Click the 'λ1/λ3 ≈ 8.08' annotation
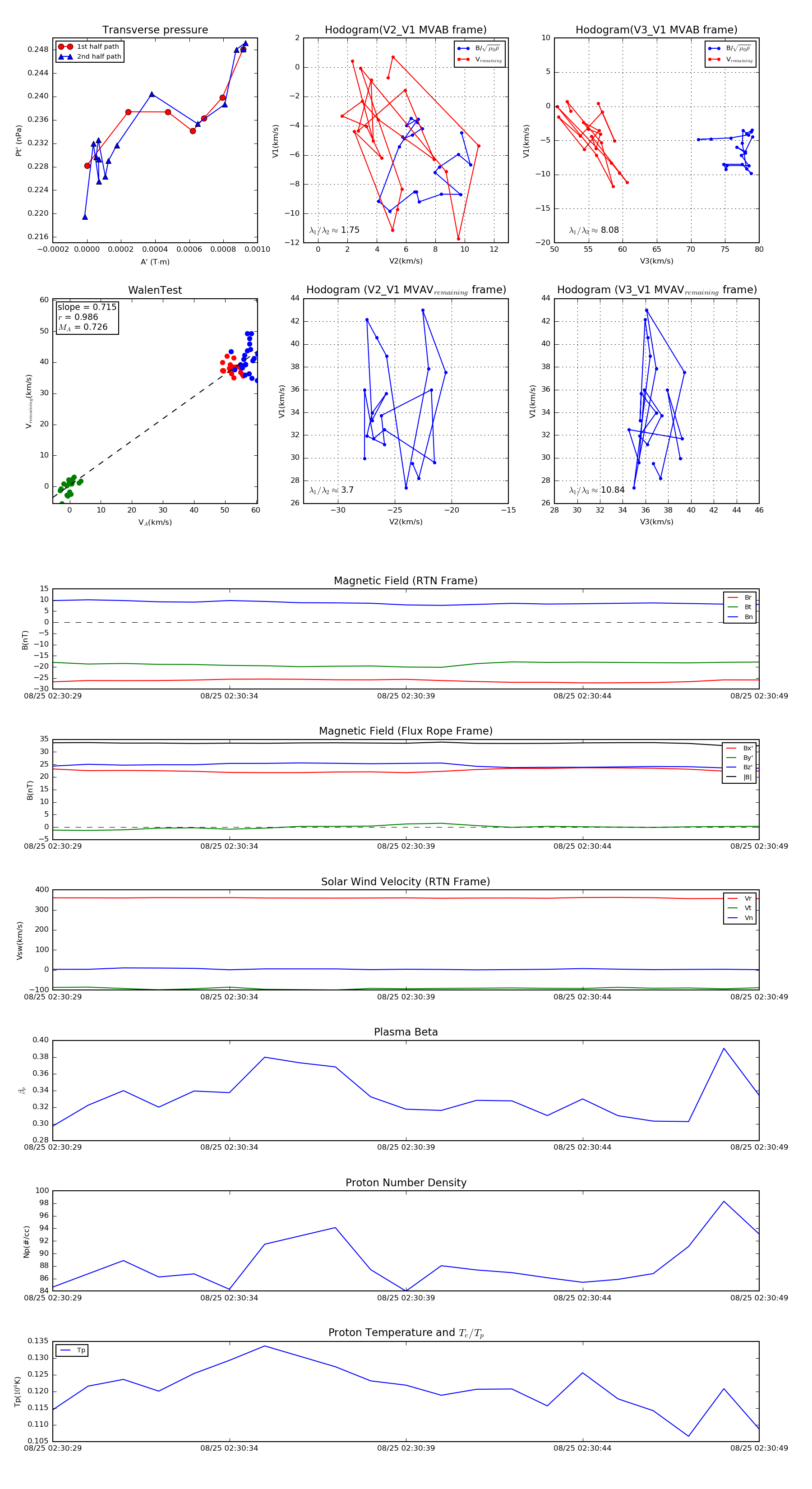 (594, 230)
